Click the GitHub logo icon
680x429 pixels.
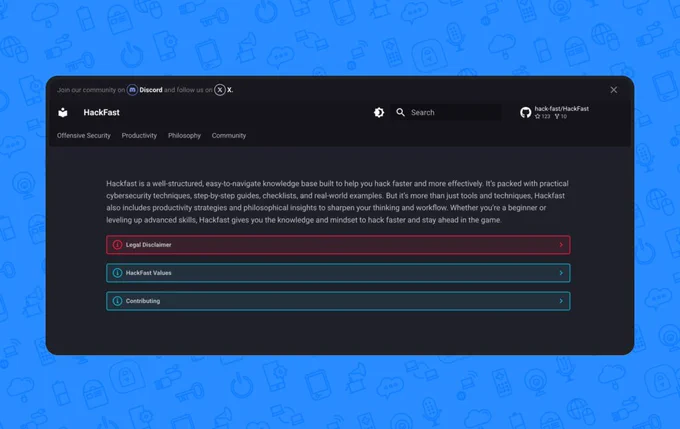526,112
